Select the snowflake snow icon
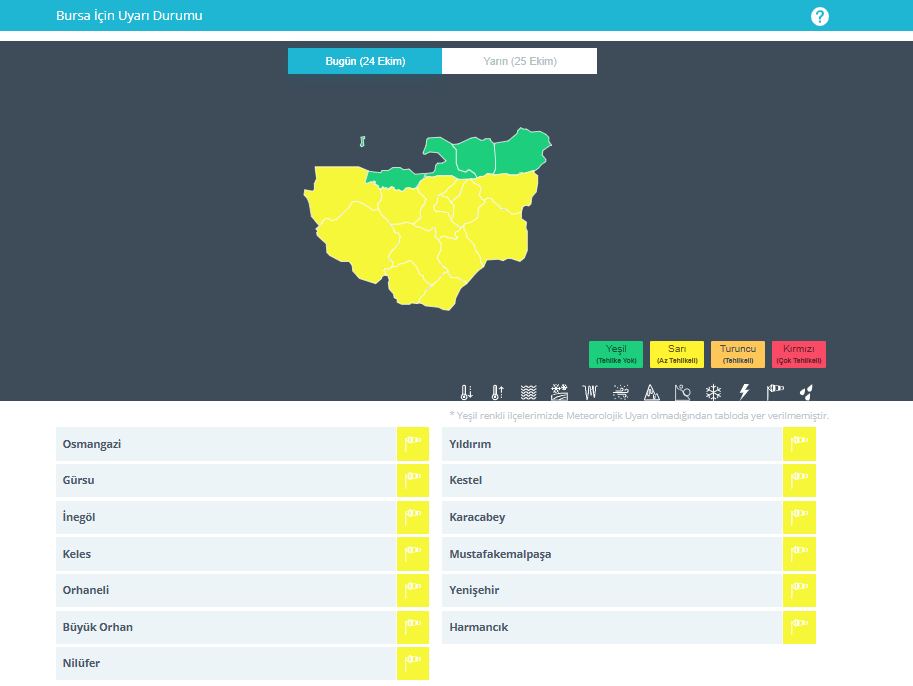The height and width of the screenshot is (686, 913). [713, 392]
